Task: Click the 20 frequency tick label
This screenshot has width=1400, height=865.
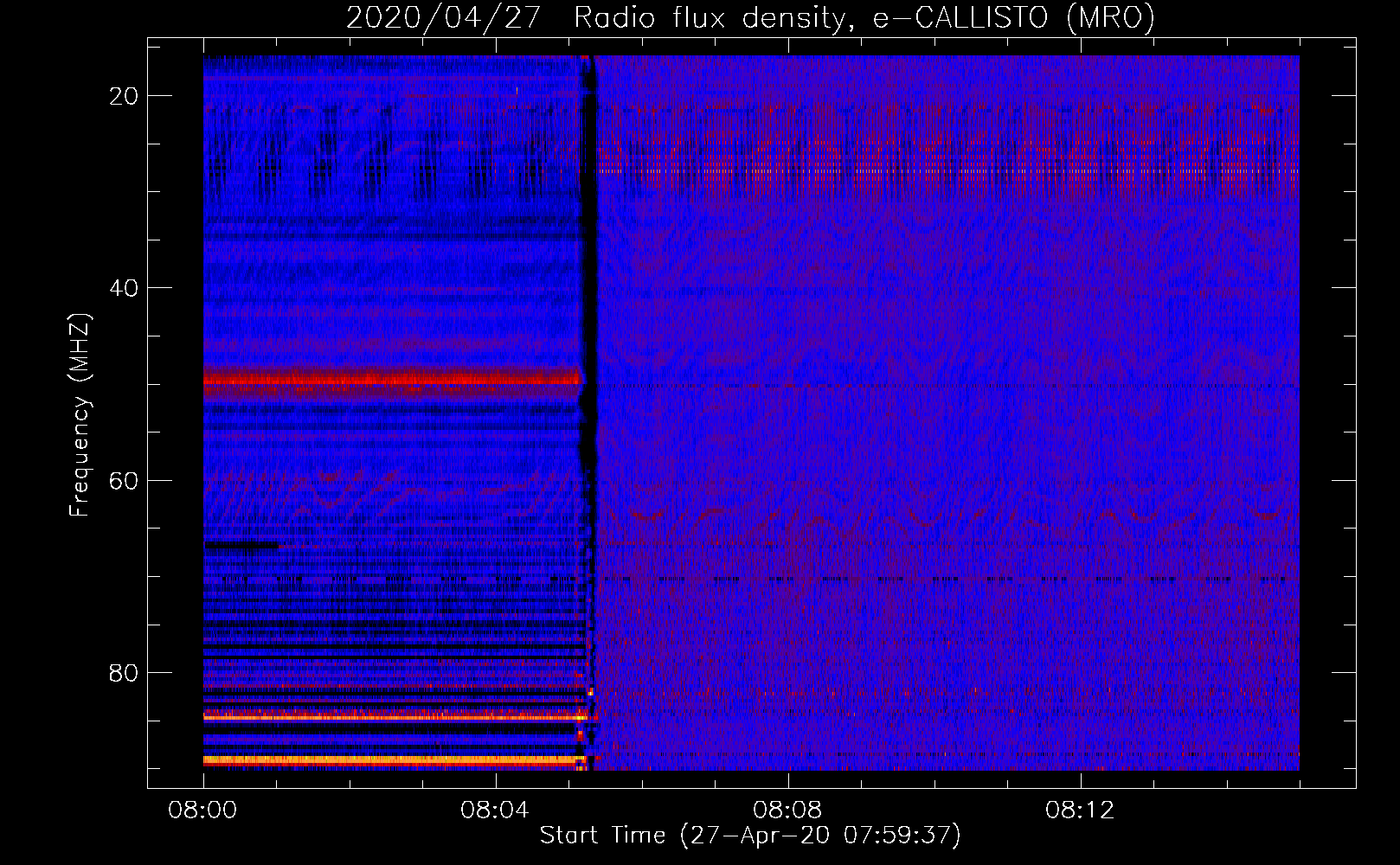Action: tap(125, 96)
